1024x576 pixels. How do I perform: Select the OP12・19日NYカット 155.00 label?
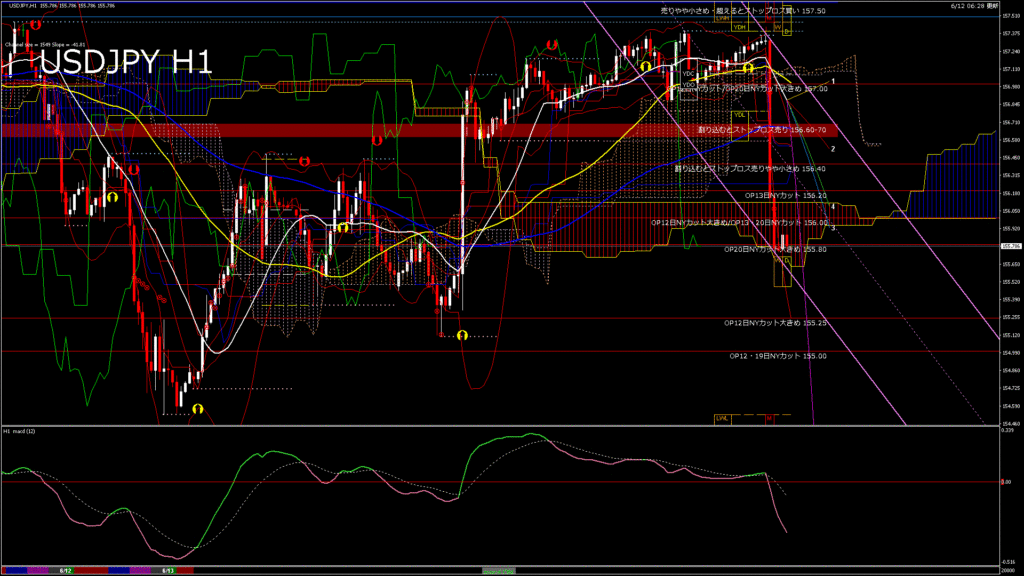click(778, 356)
